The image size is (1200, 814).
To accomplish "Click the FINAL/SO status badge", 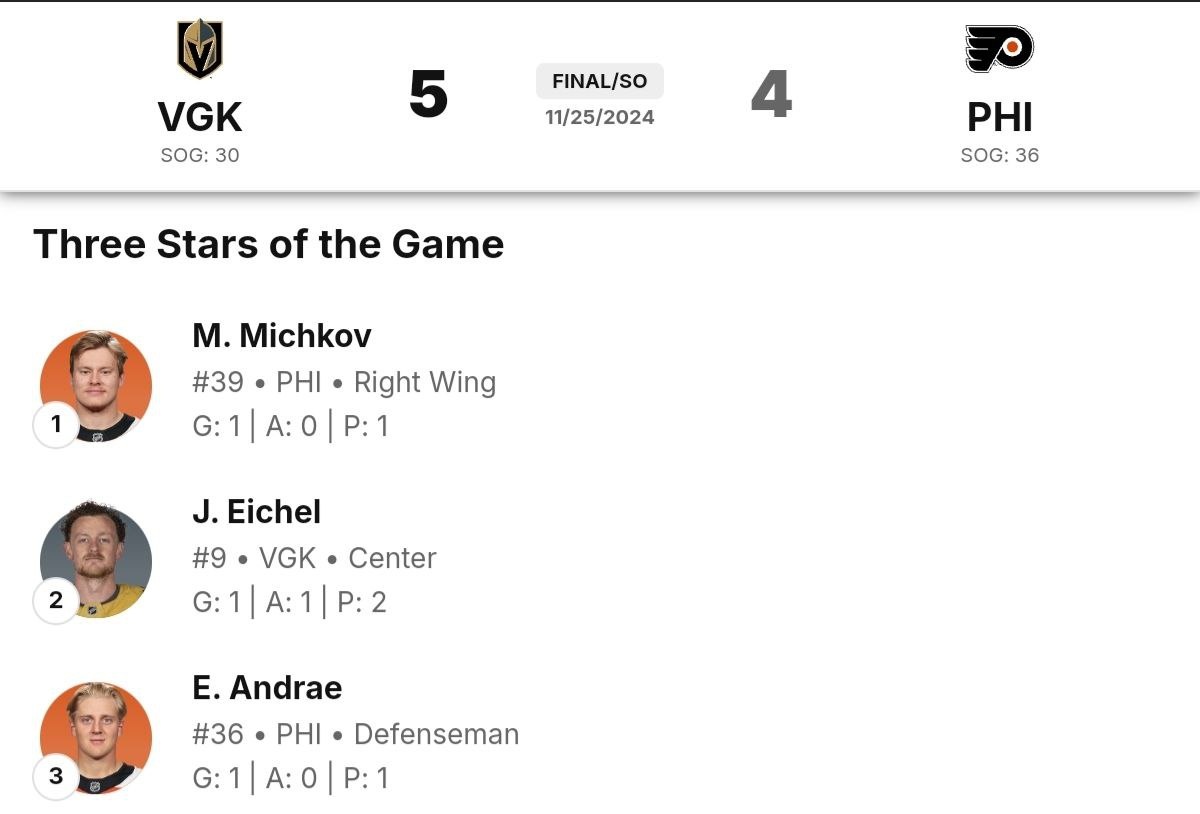I will 600,82.
